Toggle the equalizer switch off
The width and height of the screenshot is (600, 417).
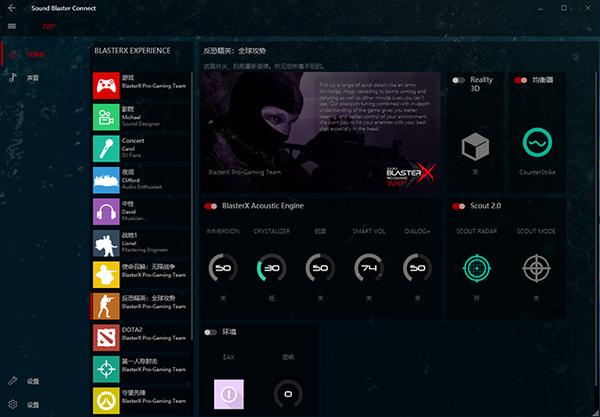(x=520, y=80)
